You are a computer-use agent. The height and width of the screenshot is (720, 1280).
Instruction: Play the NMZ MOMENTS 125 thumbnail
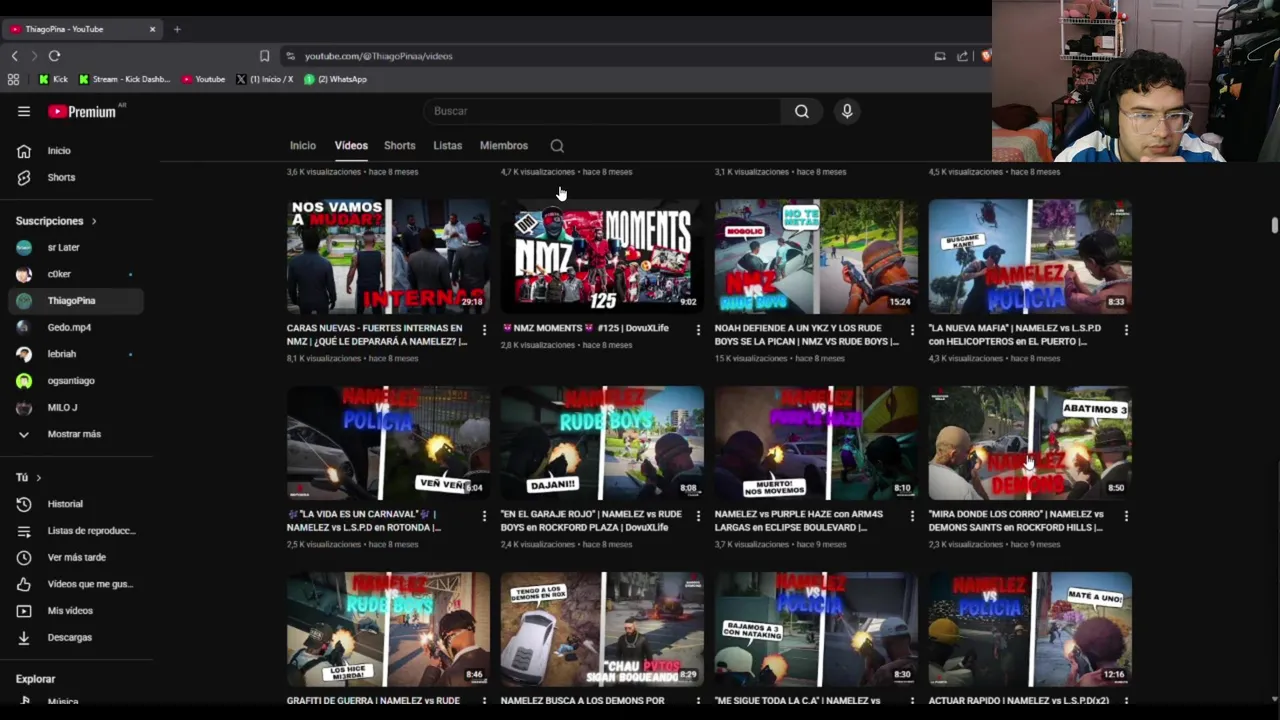coord(602,256)
